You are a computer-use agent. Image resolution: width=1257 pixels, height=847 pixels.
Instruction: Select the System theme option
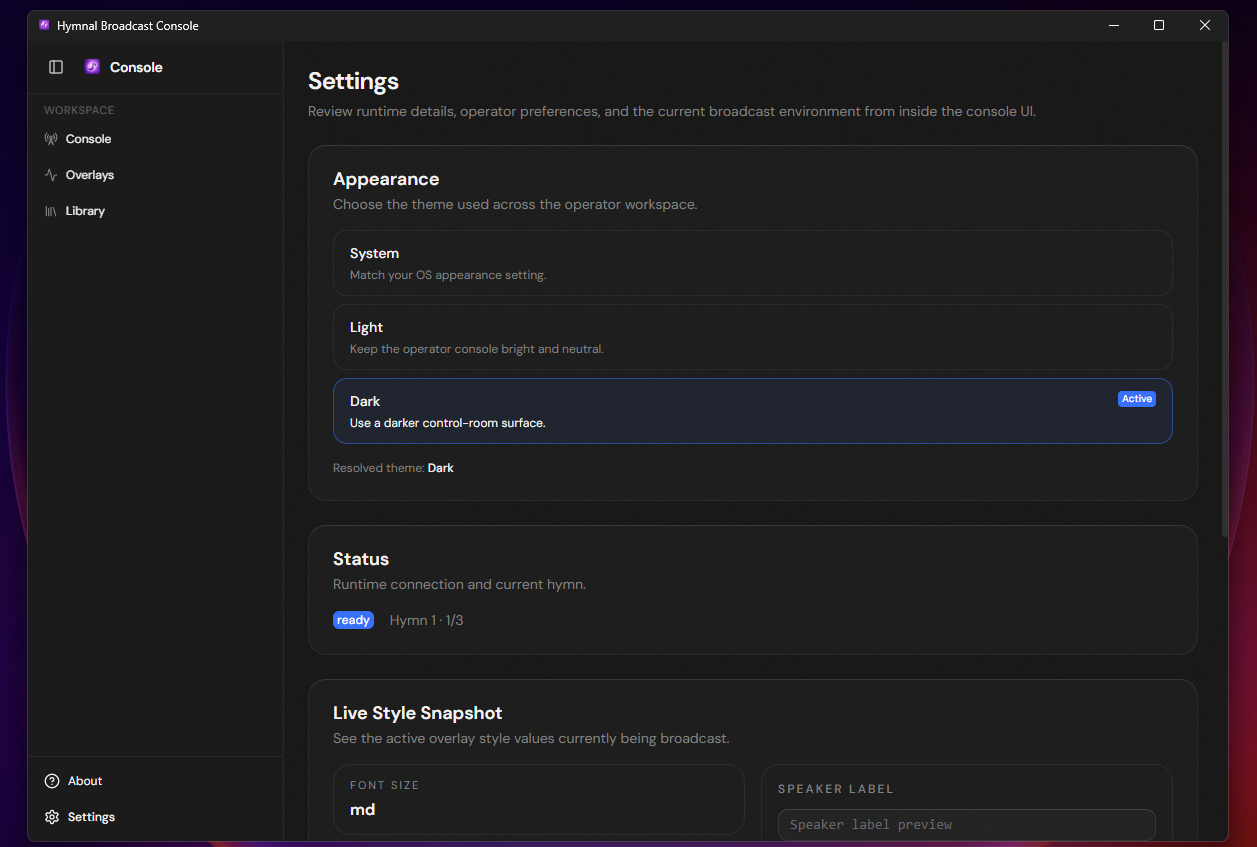tap(752, 263)
